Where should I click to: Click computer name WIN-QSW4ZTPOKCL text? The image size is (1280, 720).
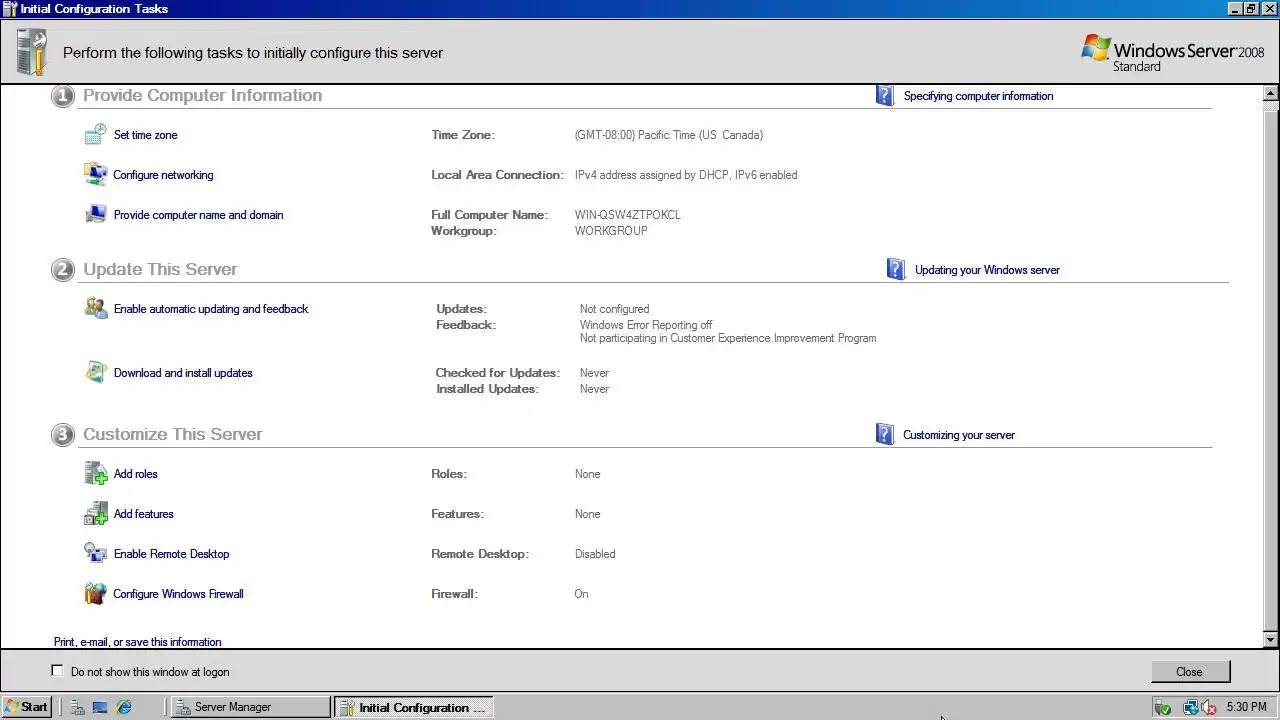[628, 215]
